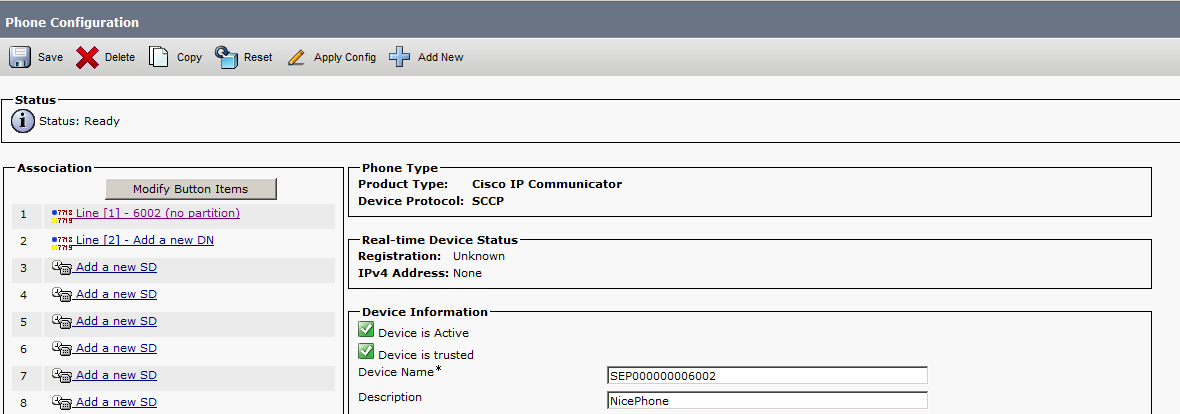Click the Device Name input field
Screen dimensions: 1180x414
[x=767, y=376]
